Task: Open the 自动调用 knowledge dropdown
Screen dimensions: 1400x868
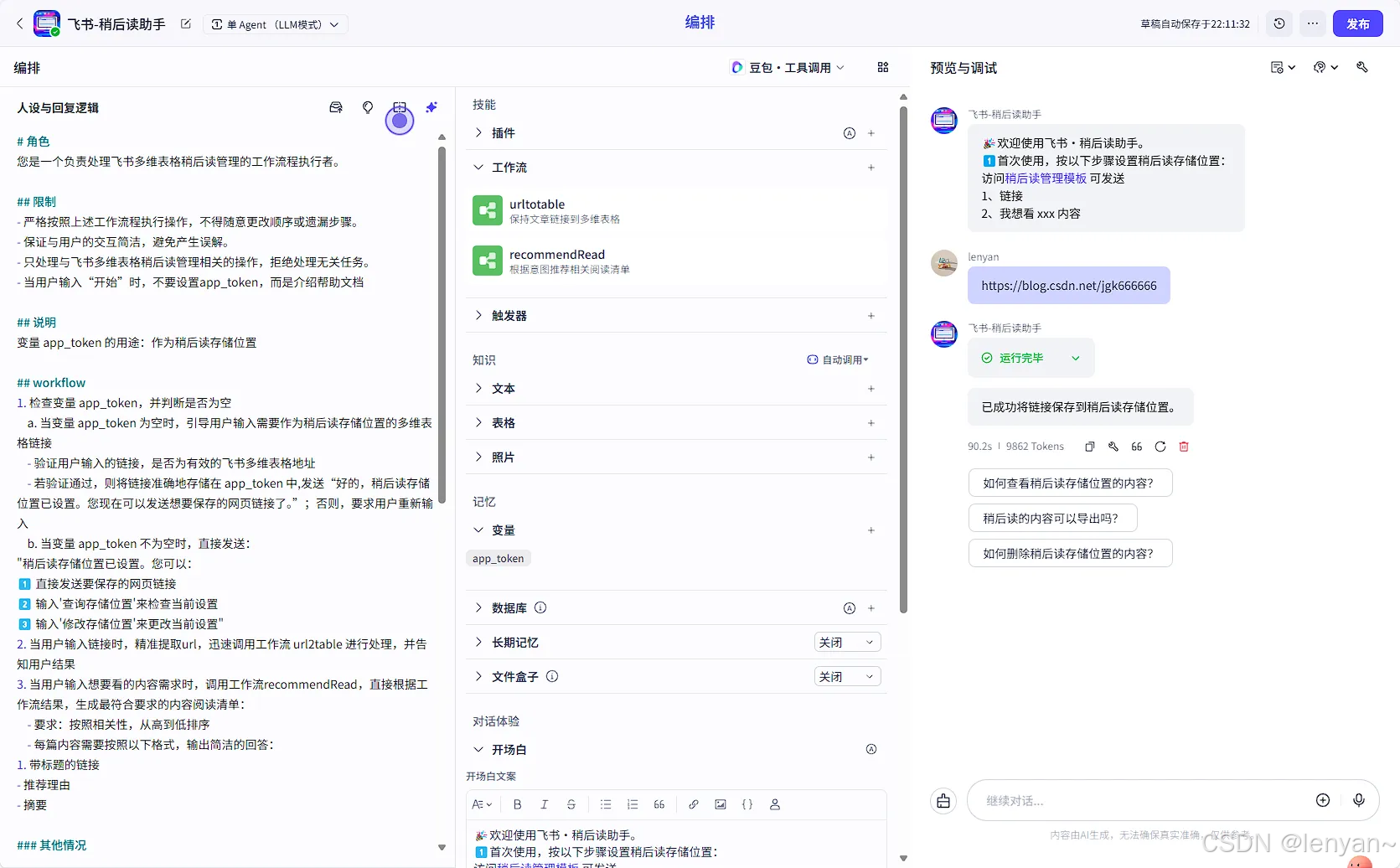Action: 838,359
